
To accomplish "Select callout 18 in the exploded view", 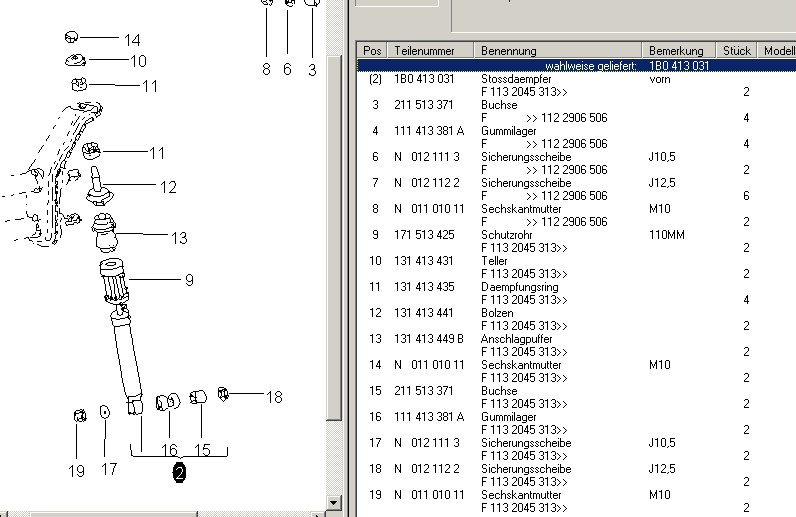I will pos(273,397).
